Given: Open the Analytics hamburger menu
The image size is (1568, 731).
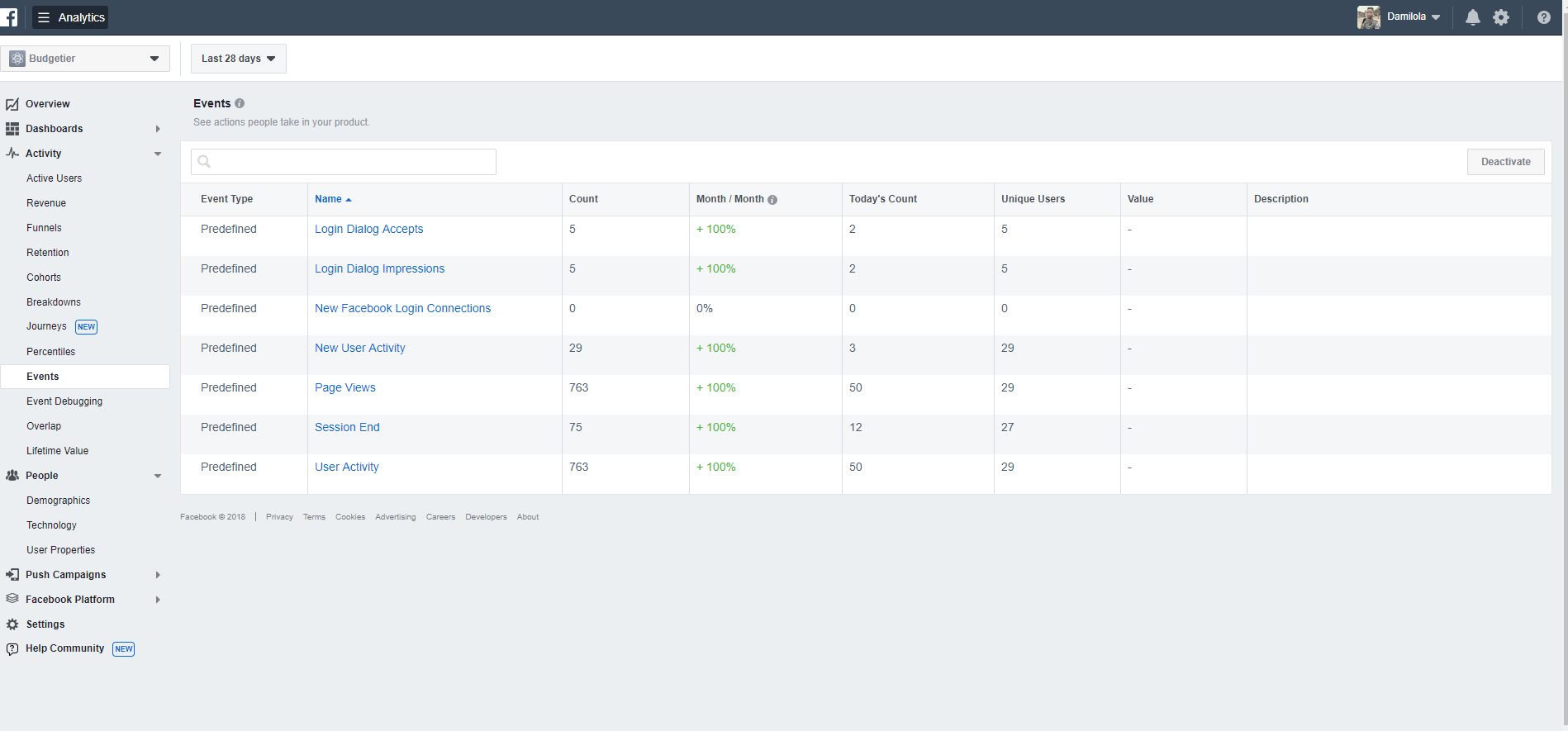Looking at the screenshot, I should click(x=70, y=17).
